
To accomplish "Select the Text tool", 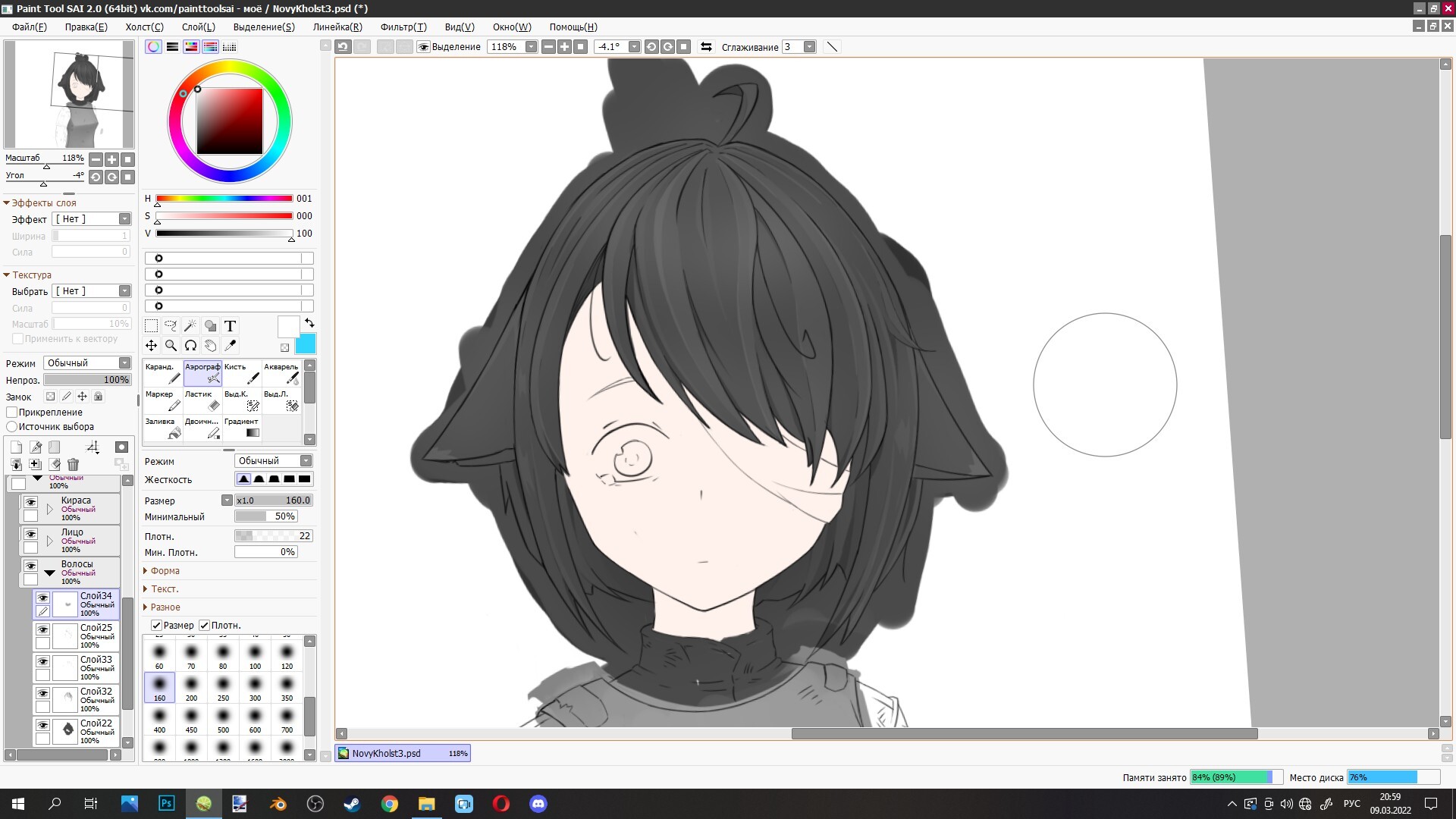I will [x=230, y=326].
